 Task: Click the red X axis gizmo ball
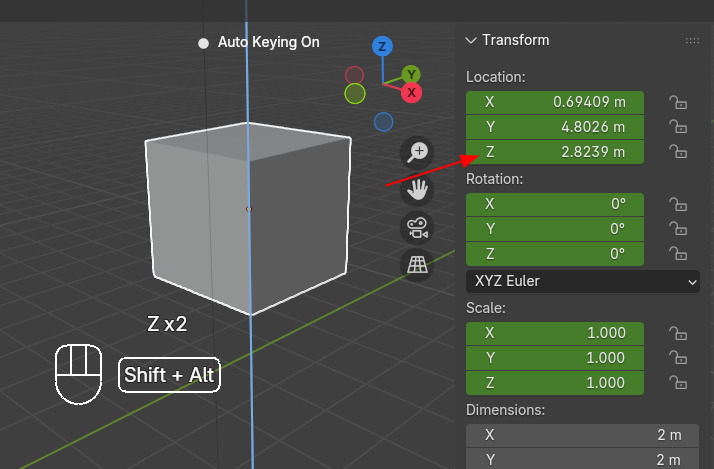(x=411, y=93)
